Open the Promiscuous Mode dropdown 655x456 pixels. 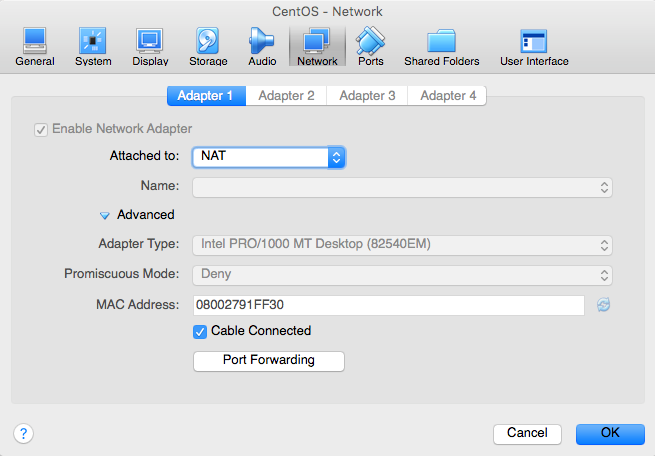point(402,275)
